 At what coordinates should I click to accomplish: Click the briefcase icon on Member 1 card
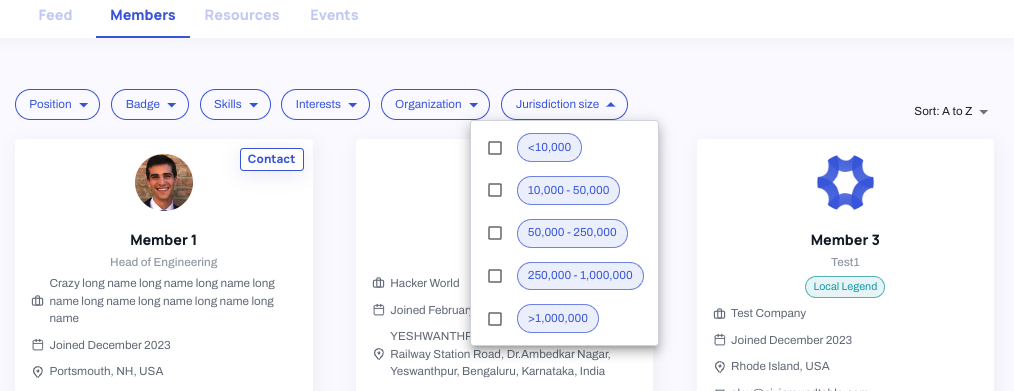[38, 301]
